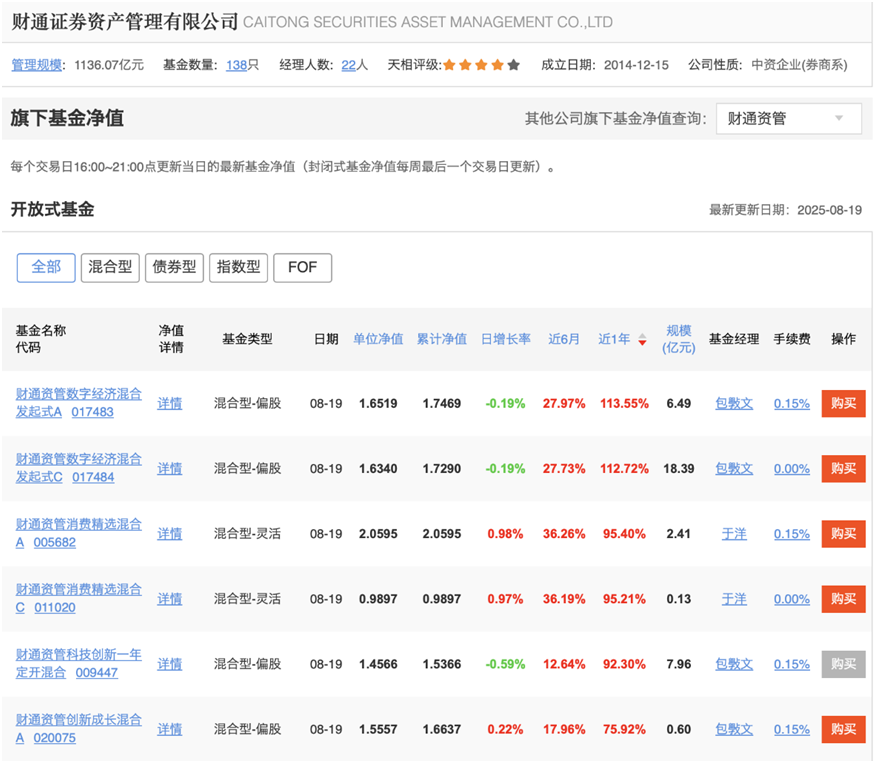The width and height of the screenshot is (881, 763).
Task: Sort table by 规模(亿元) column
Action: click(679, 339)
